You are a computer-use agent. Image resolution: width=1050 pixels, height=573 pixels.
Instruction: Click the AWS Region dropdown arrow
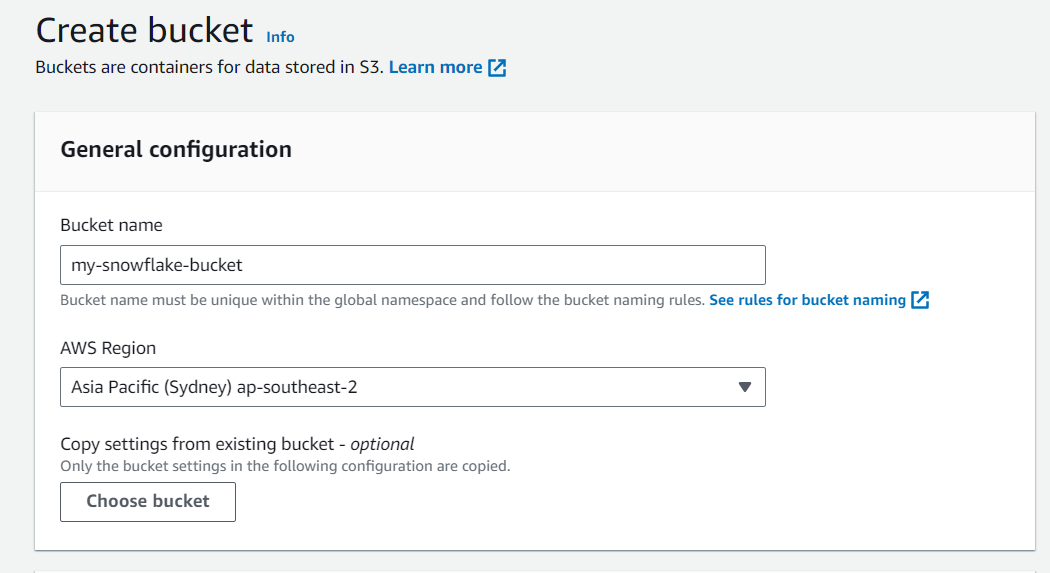click(x=745, y=387)
